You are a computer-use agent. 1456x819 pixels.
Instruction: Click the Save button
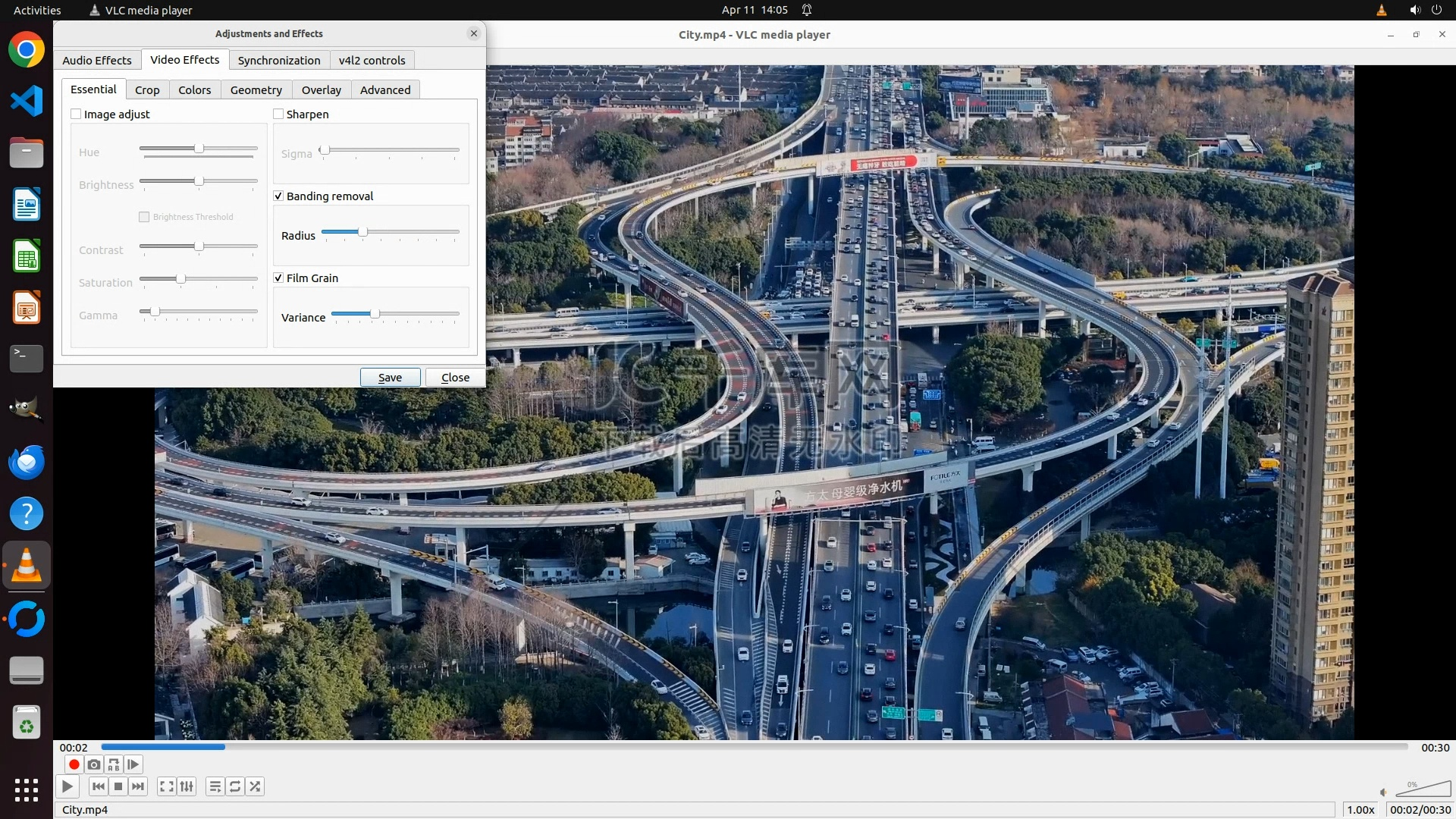tap(390, 378)
